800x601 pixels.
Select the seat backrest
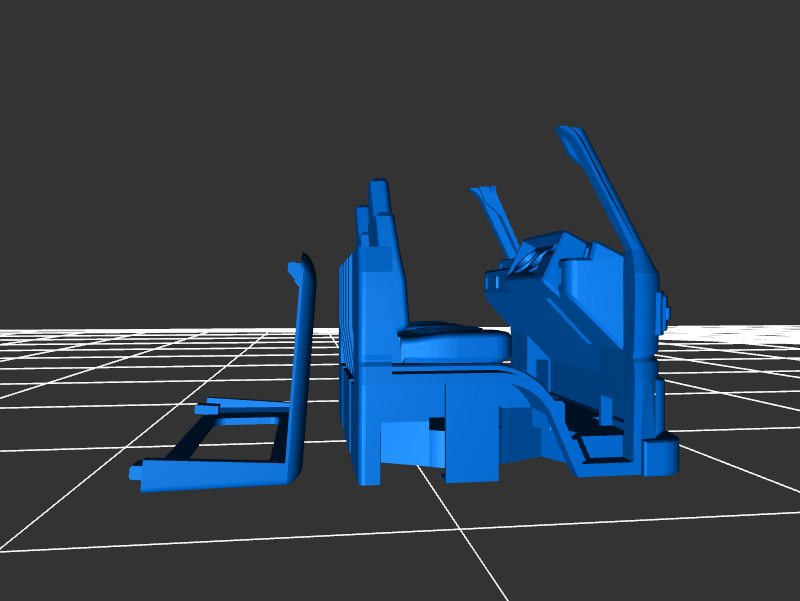[x=385, y=290]
